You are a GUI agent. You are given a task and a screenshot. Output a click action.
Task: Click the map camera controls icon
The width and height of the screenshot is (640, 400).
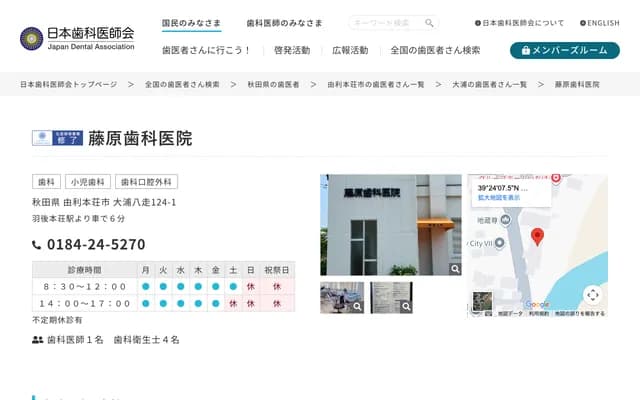(592, 295)
